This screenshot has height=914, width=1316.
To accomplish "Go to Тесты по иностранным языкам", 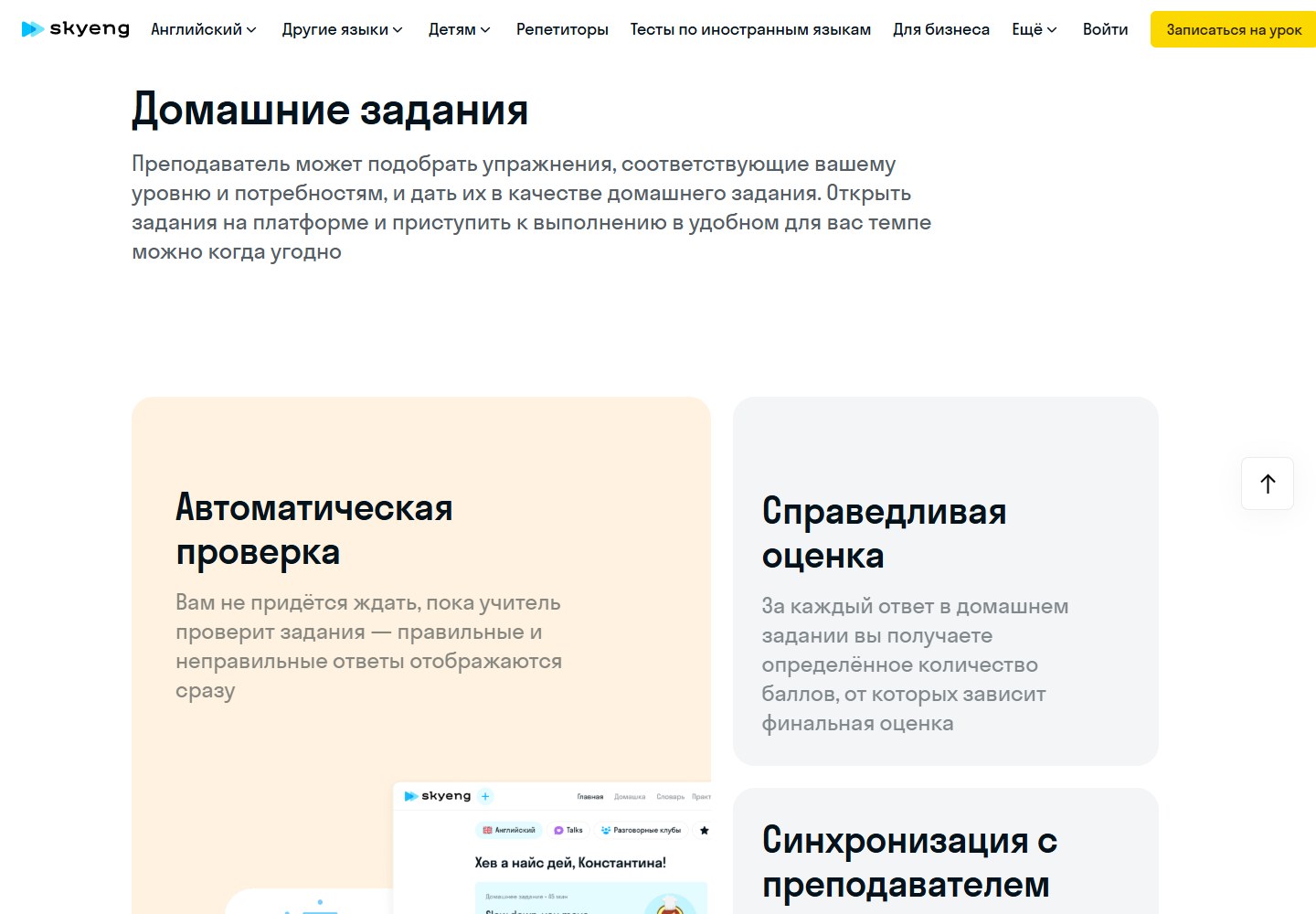I will point(750,29).
